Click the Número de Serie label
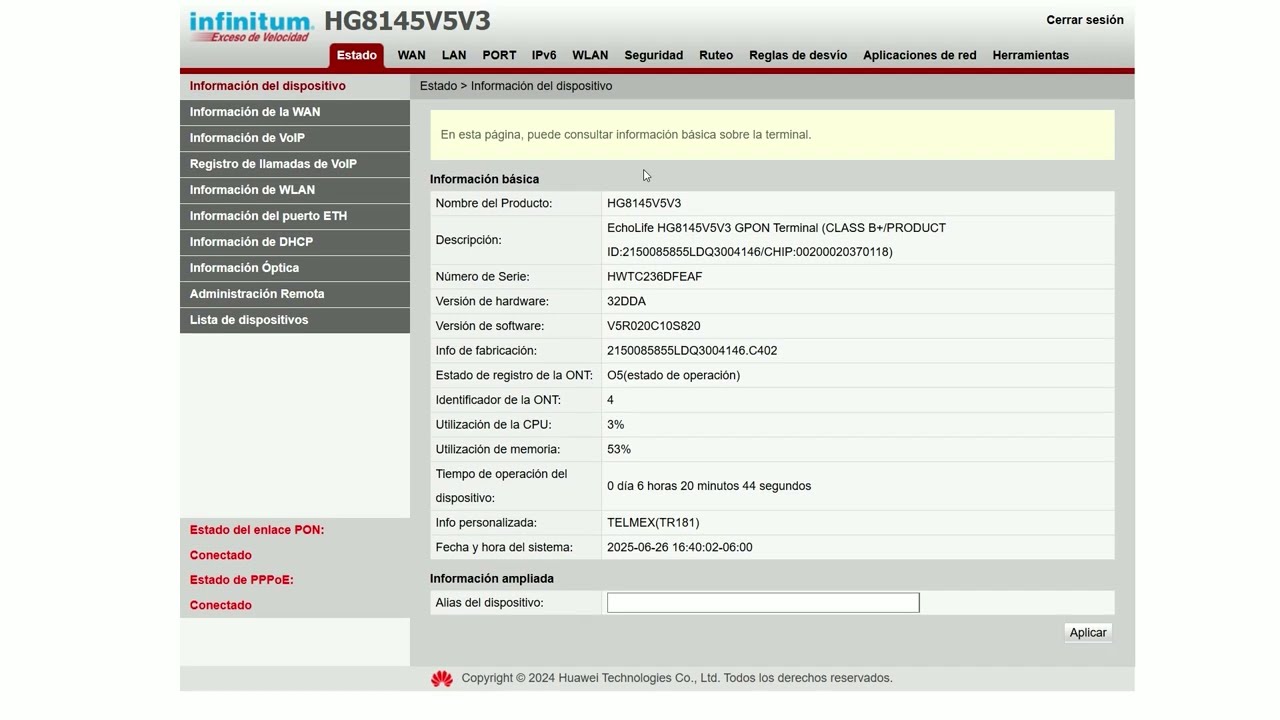Viewport: 1280px width, 720px height. 483,277
